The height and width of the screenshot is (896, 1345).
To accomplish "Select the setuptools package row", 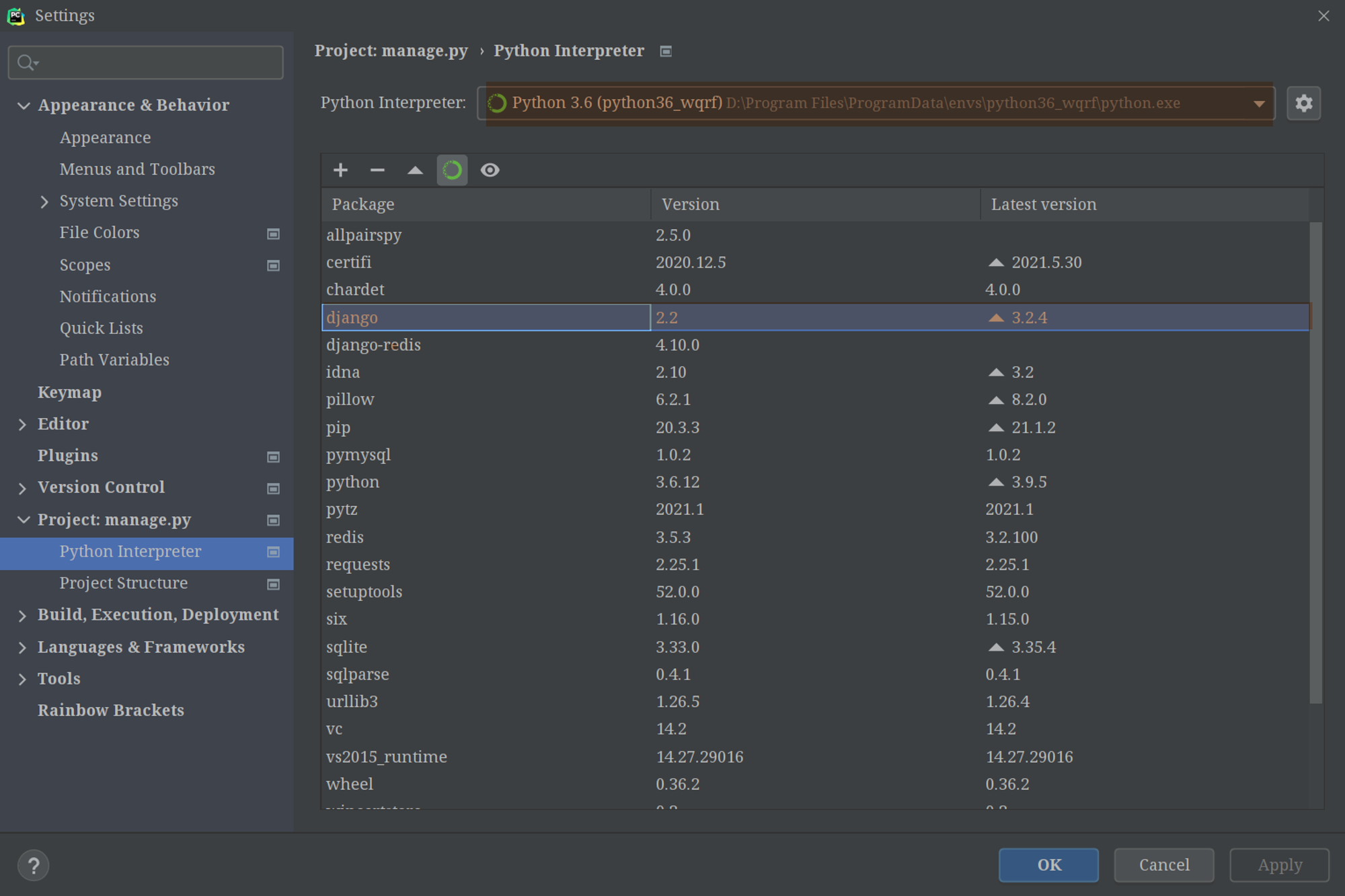I will tap(815, 592).
